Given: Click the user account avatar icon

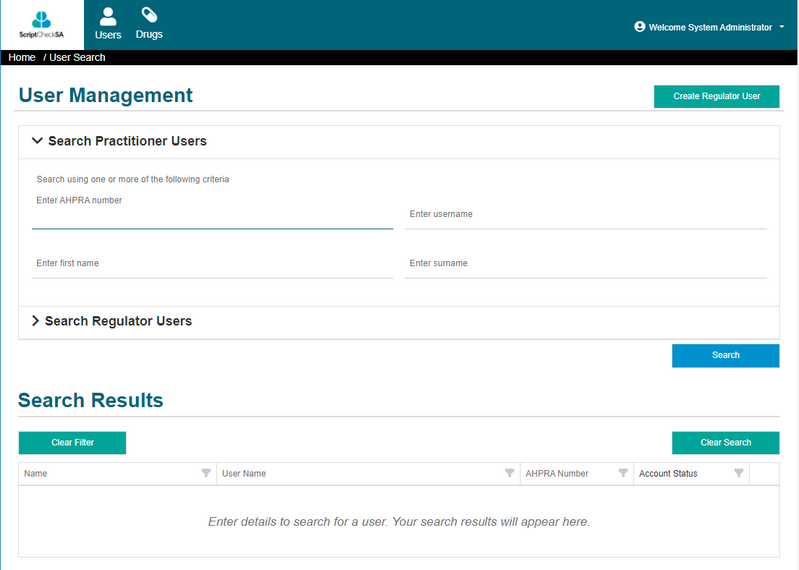Looking at the screenshot, I should (x=640, y=27).
